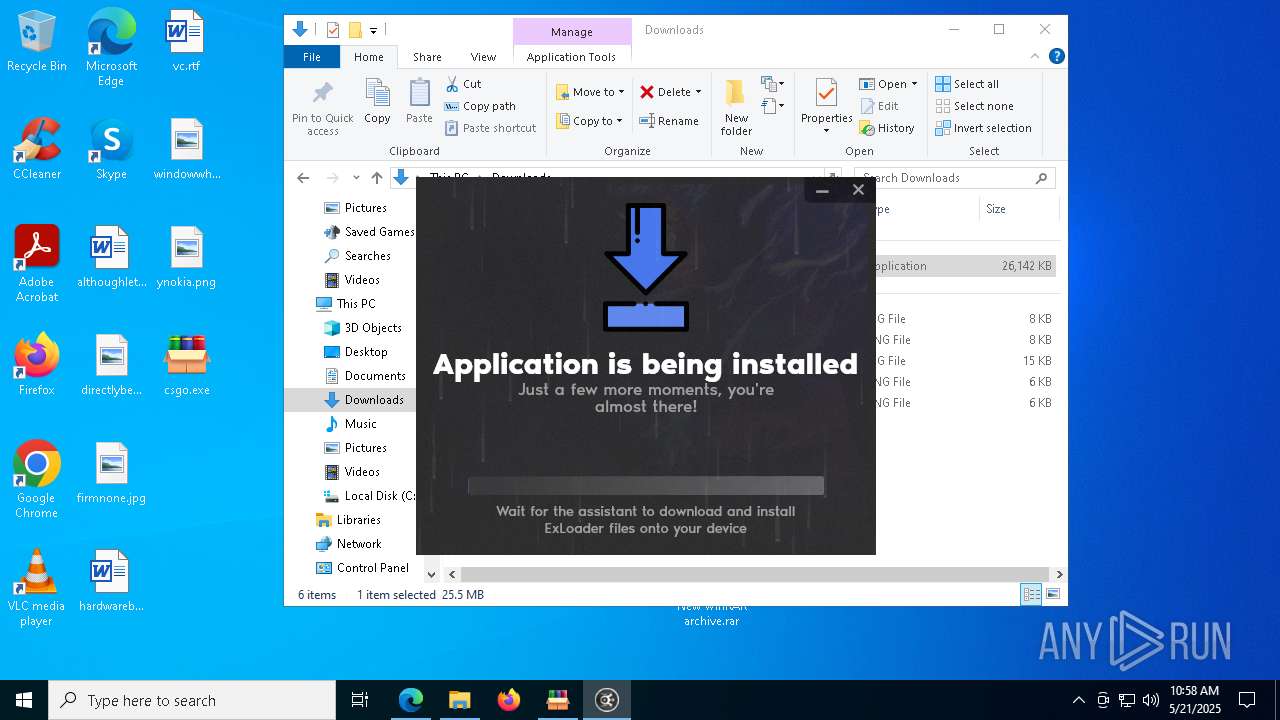This screenshot has height=720, width=1280.
Task: Open New item dropdown
Action: pyautogui.click(x=772, y=84)
